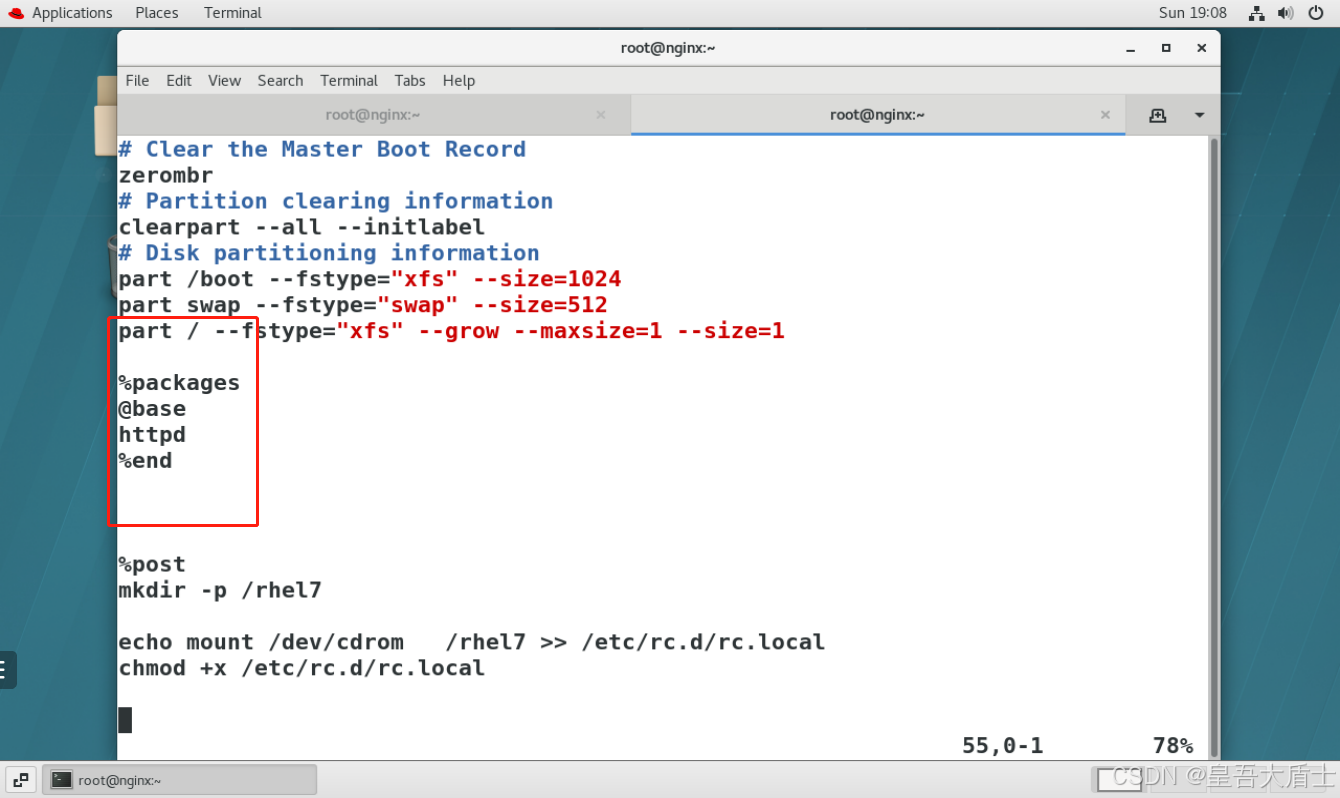Click the '# Partition clearing information' comment
This screenshot has height=798, width=1340.
(335, 201)
